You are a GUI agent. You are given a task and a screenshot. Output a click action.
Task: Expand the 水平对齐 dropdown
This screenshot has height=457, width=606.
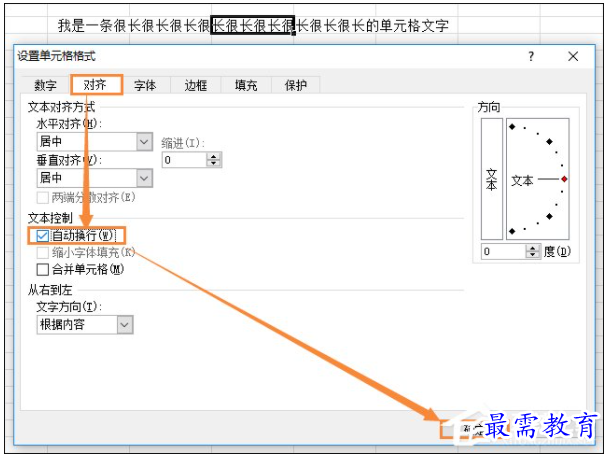144,142
